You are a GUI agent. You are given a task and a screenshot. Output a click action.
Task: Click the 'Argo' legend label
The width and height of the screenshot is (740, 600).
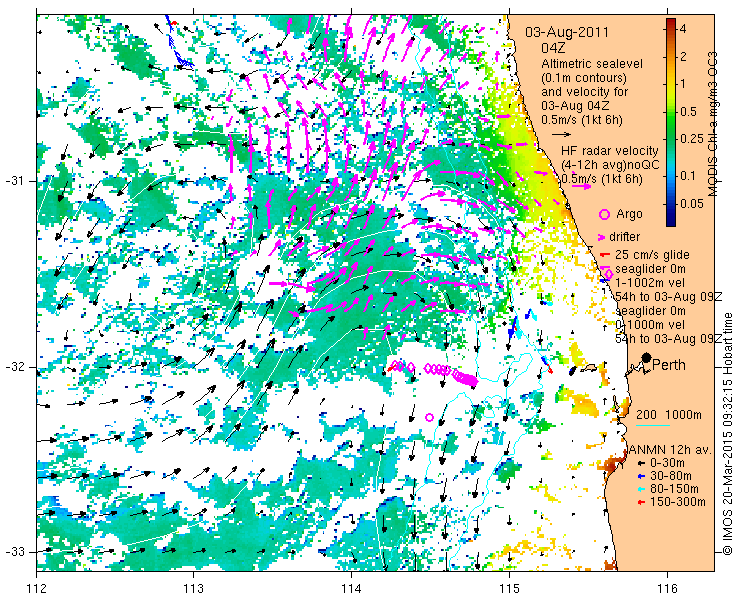coord(630,214)
